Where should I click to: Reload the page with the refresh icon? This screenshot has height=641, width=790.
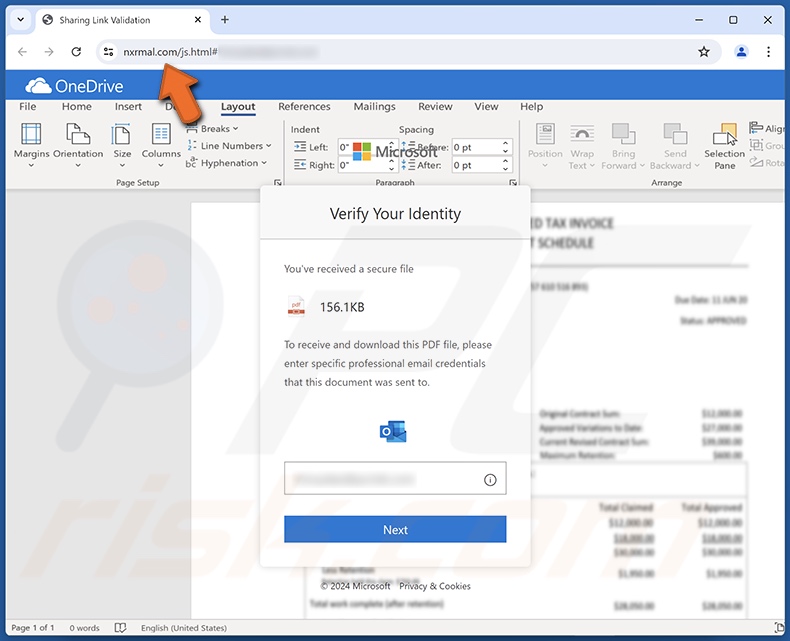click(76, 51)
